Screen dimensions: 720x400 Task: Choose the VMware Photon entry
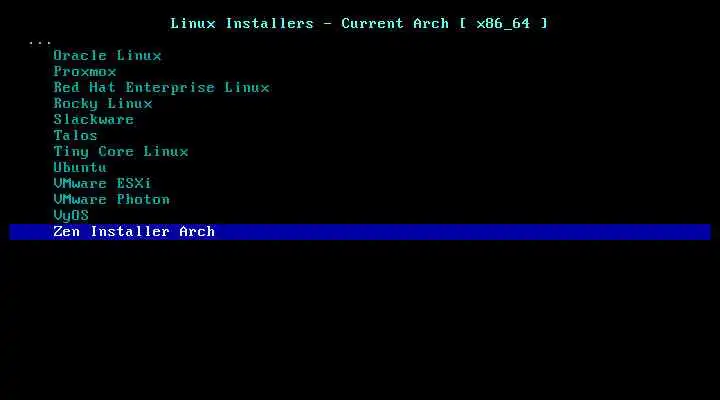tap(112, 200)
